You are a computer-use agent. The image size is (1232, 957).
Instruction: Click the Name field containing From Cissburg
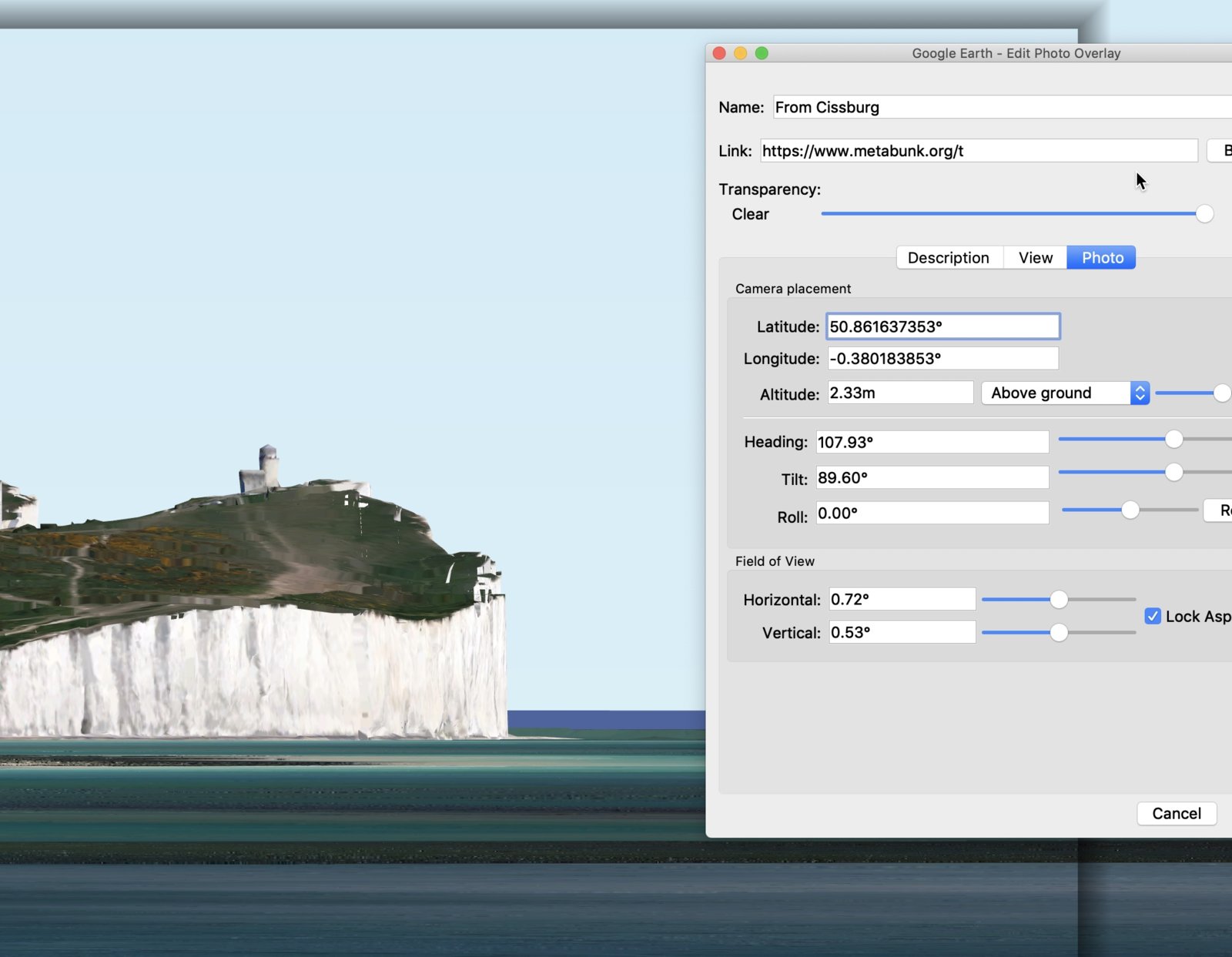(1001, 107)
